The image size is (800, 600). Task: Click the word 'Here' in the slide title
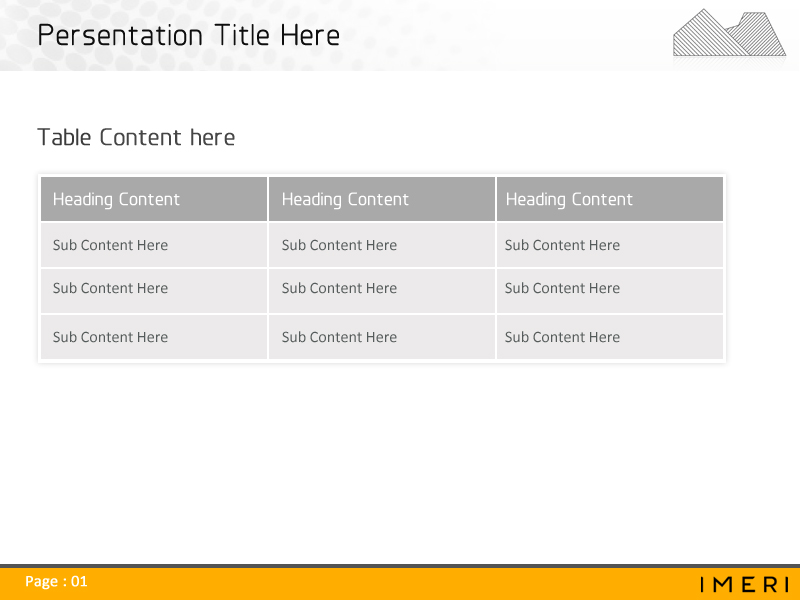click(x=310, y=36)
